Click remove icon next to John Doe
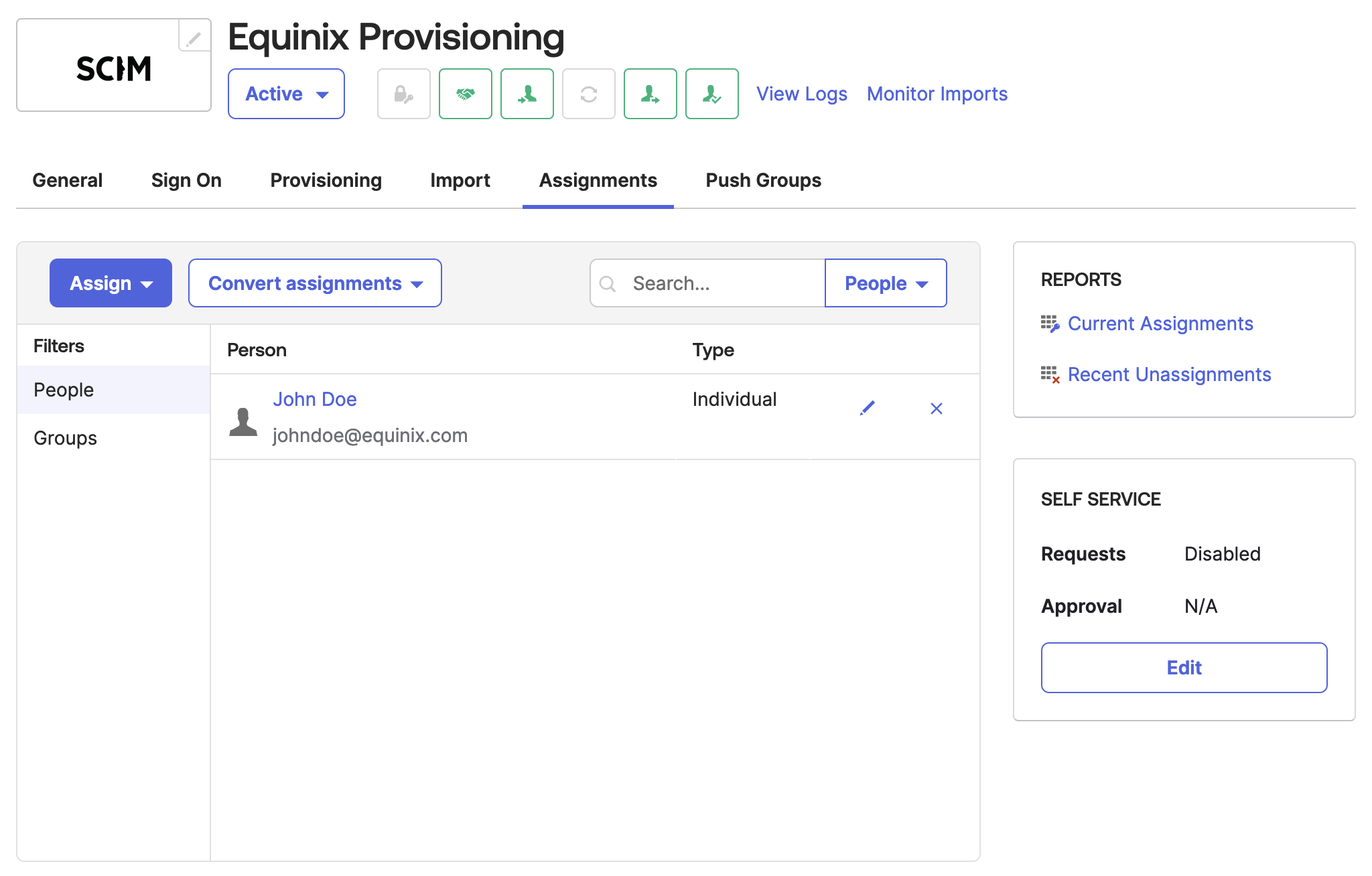 coord(936,408)
